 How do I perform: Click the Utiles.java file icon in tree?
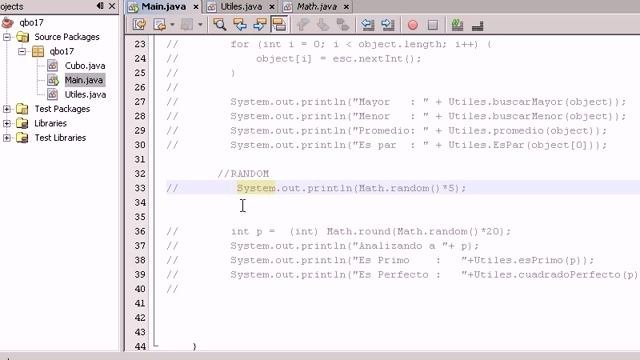click(53, 95)
